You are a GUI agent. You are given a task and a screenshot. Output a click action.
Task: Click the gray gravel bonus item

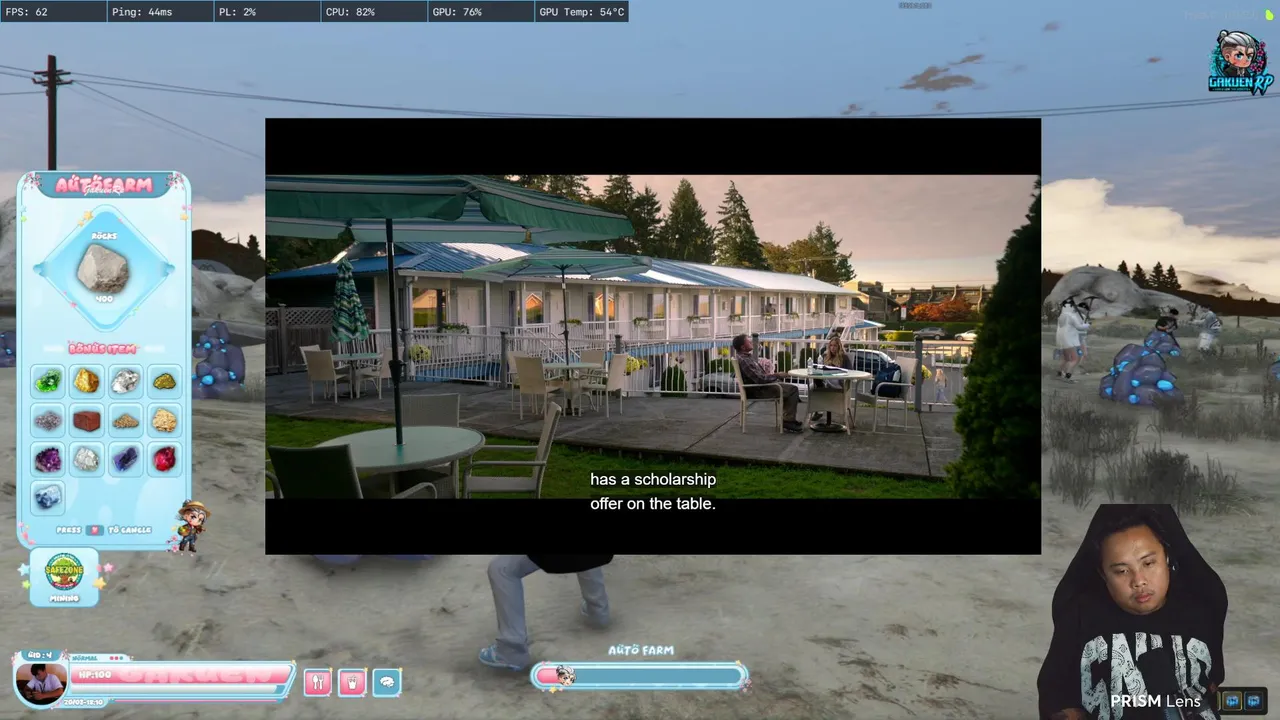pos(48,420)
